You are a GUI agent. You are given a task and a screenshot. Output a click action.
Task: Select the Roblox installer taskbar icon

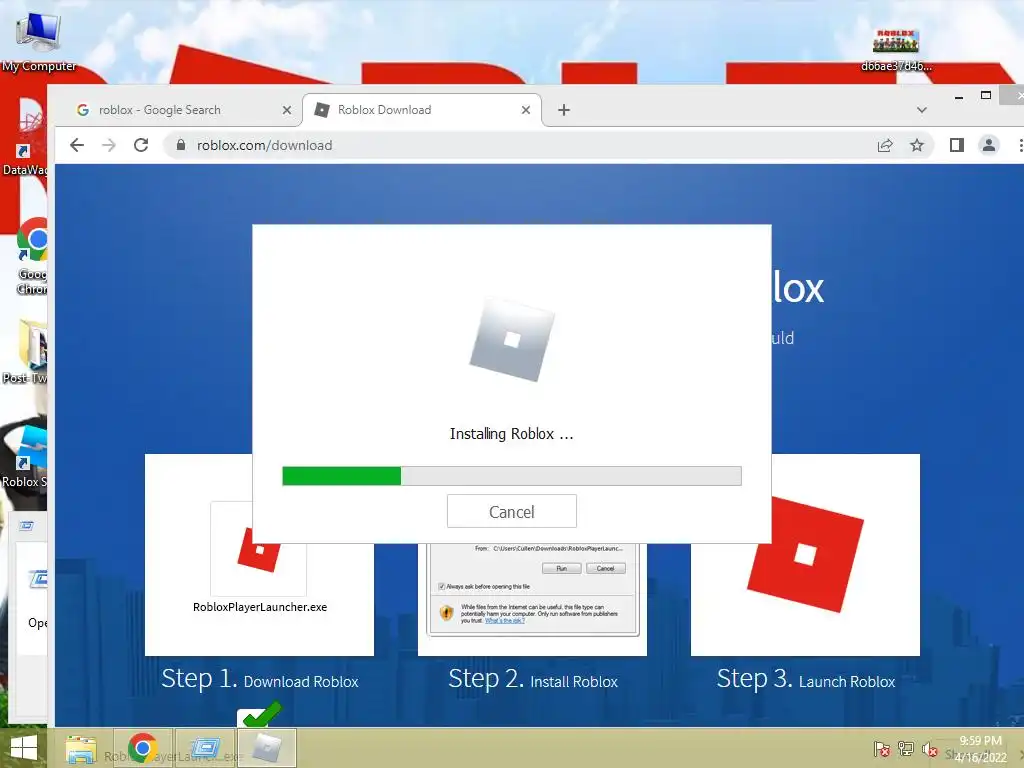coord(266,748)
